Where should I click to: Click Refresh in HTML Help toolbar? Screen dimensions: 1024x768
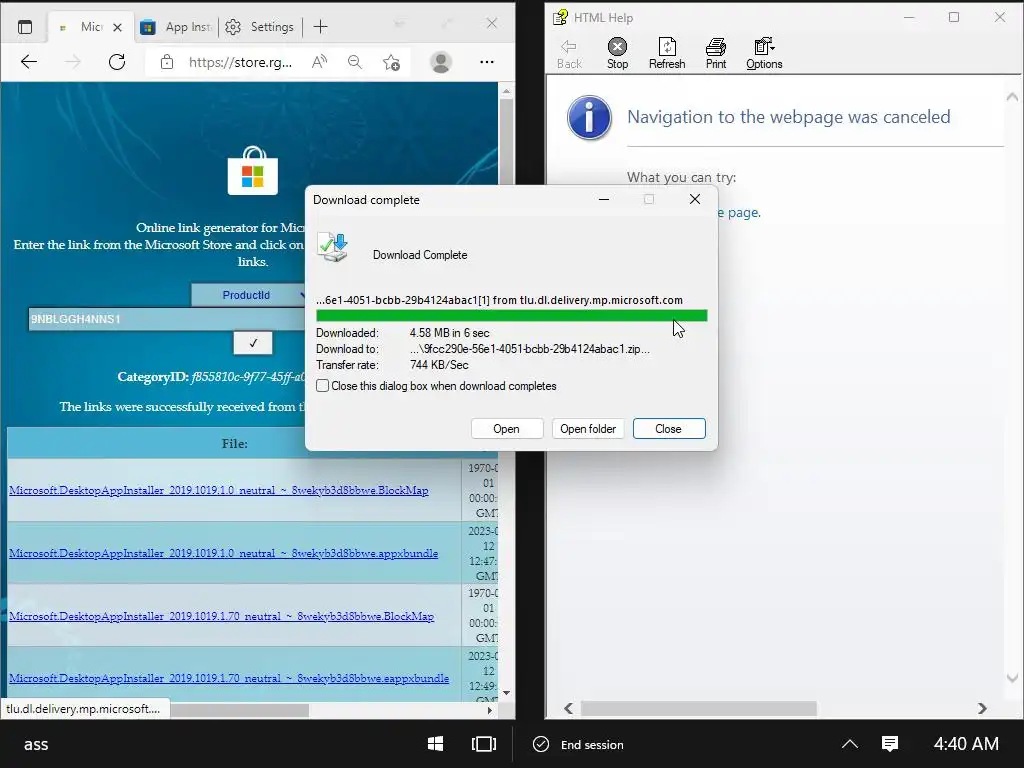click(667, 53)
